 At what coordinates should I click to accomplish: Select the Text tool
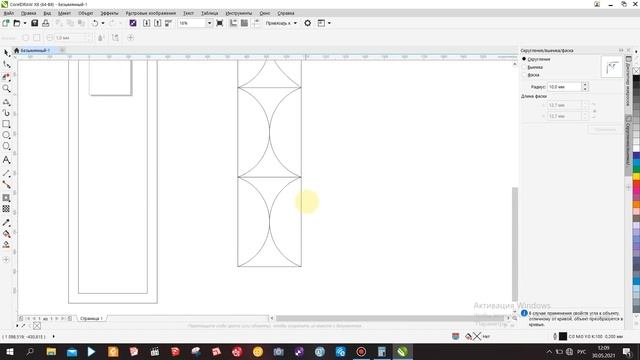click(x=7, y=160)
